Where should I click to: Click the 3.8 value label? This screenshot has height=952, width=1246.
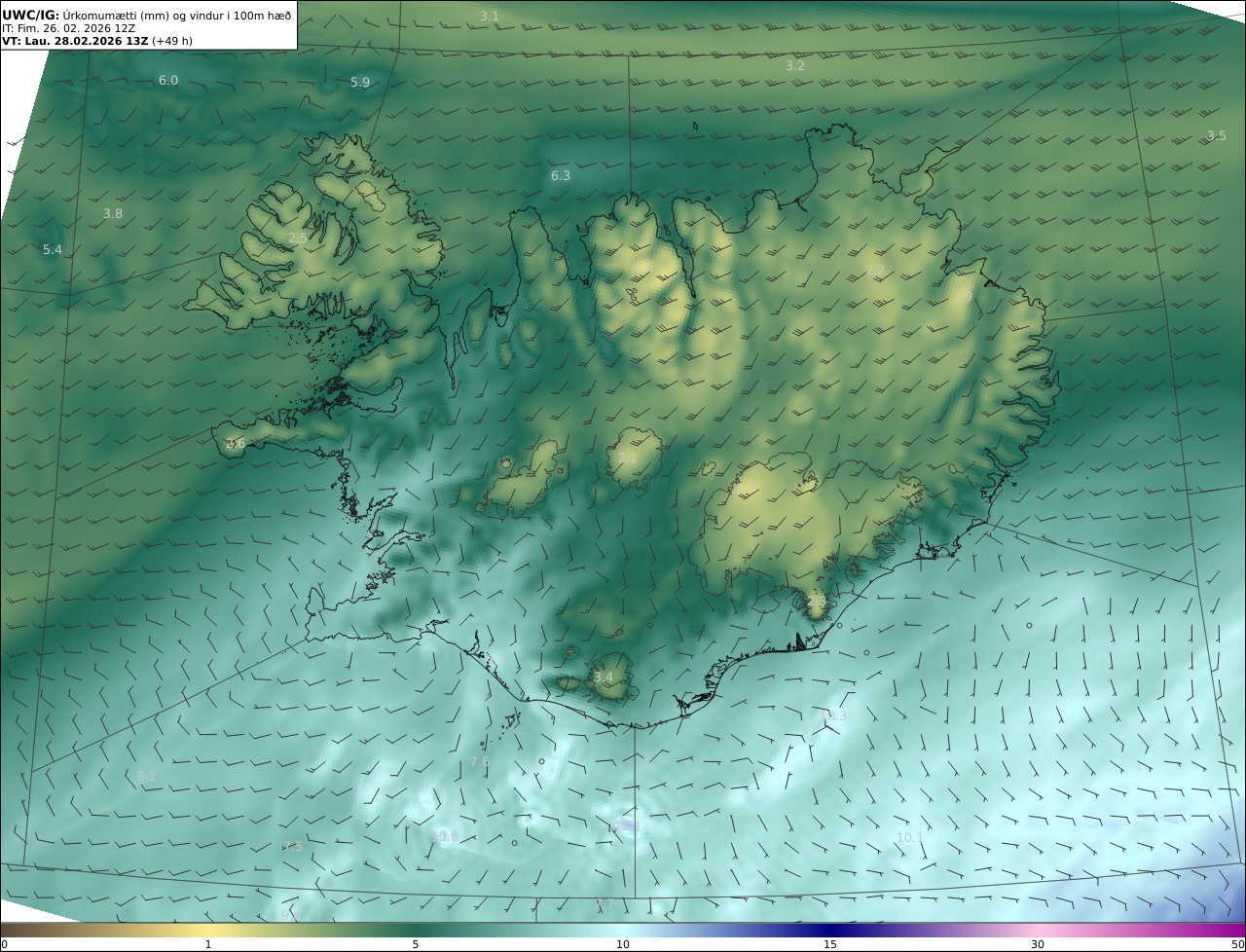(x=113, y=213)
